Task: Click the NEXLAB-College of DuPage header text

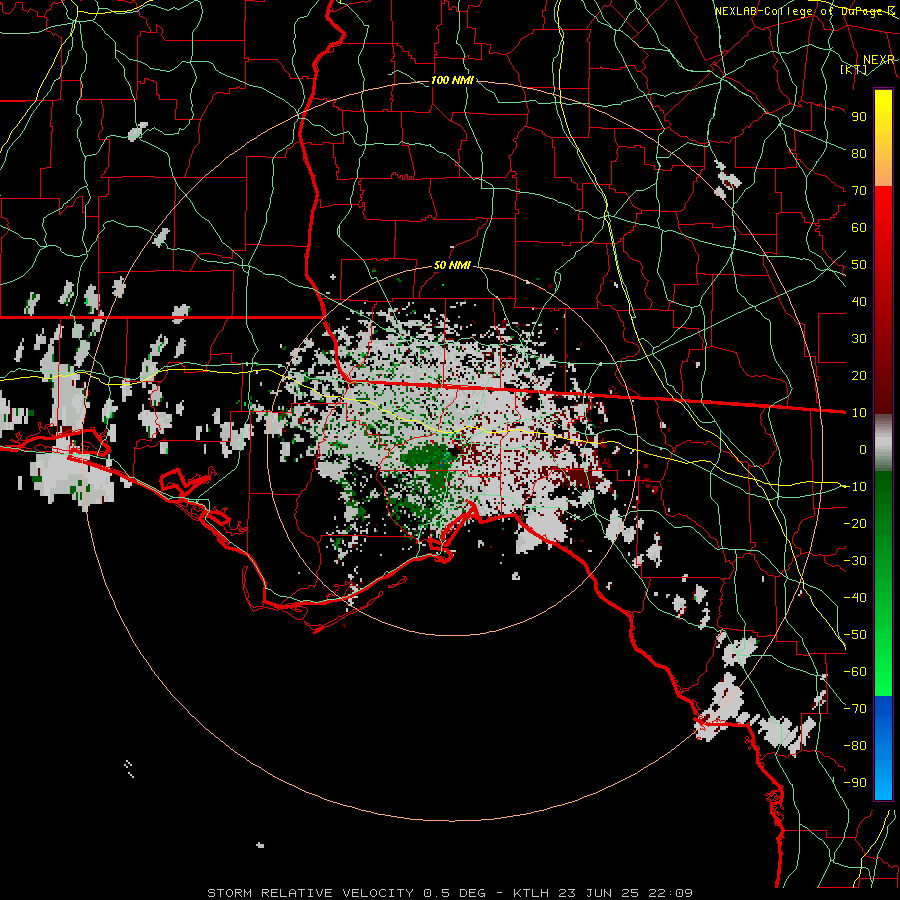Action: (x=805, y=11)
